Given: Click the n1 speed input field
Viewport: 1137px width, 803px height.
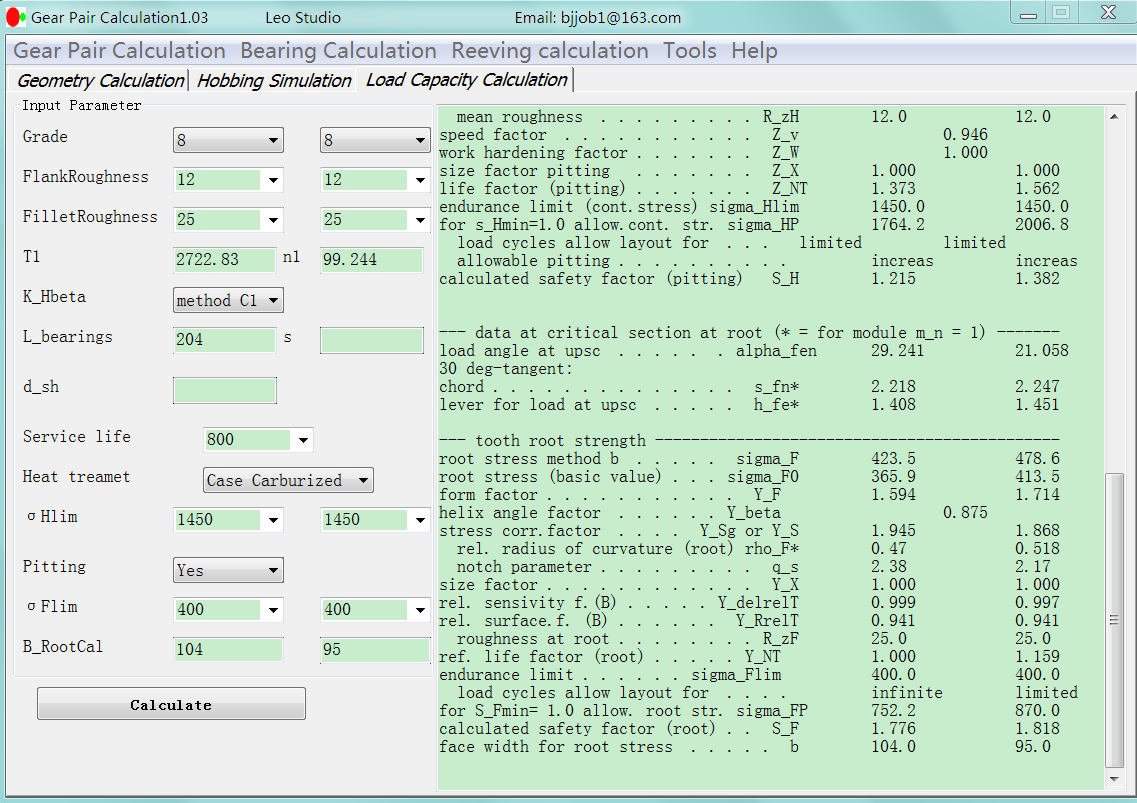Looking at the screenshot, I should coord(372,260).
